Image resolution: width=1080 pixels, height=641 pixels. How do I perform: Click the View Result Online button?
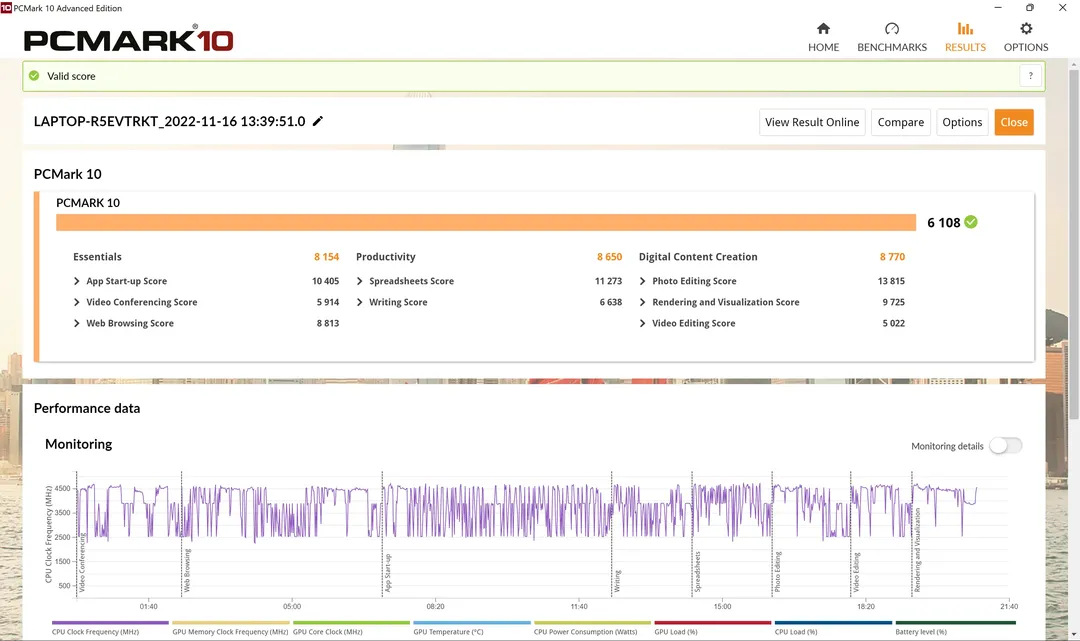tap(812, 122)
